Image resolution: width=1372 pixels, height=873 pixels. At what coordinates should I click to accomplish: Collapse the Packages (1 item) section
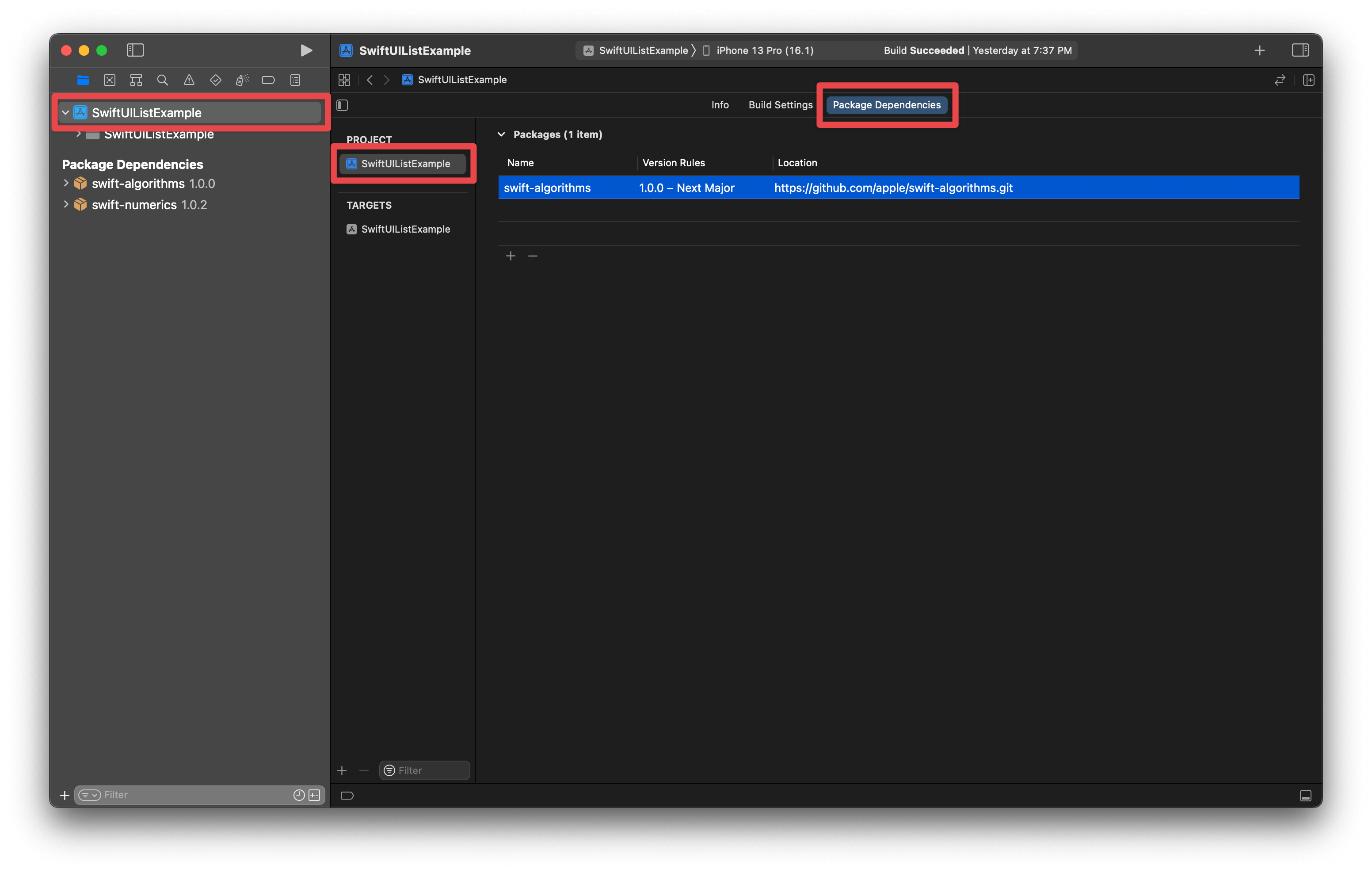(501, 134)
